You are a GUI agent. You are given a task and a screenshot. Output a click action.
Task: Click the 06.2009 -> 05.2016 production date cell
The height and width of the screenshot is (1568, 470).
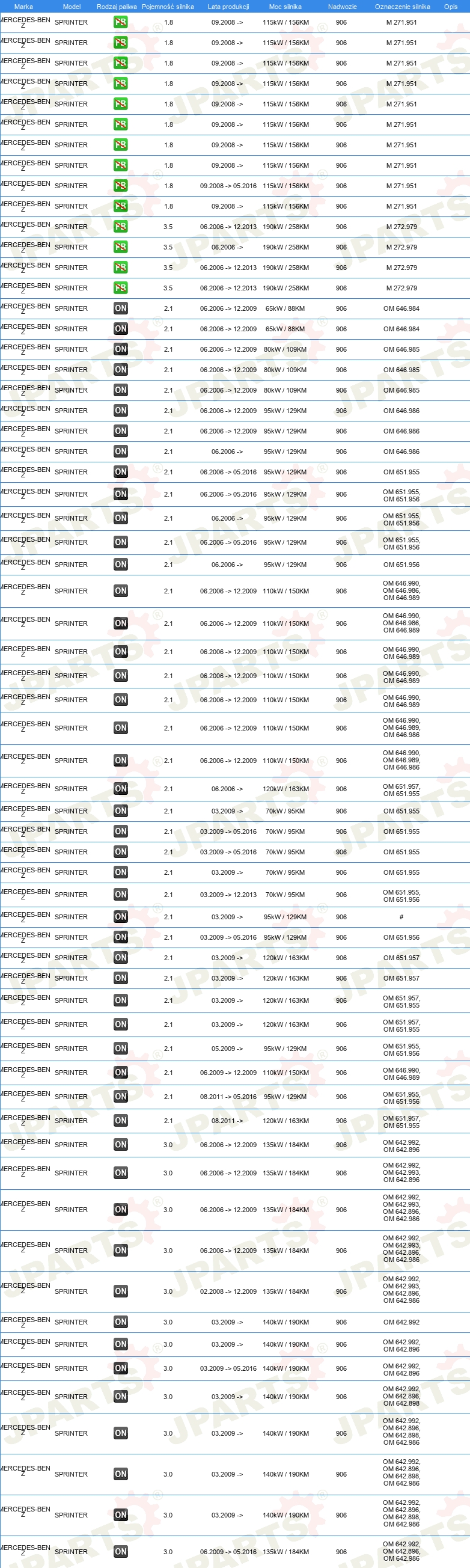point(228,1552)
